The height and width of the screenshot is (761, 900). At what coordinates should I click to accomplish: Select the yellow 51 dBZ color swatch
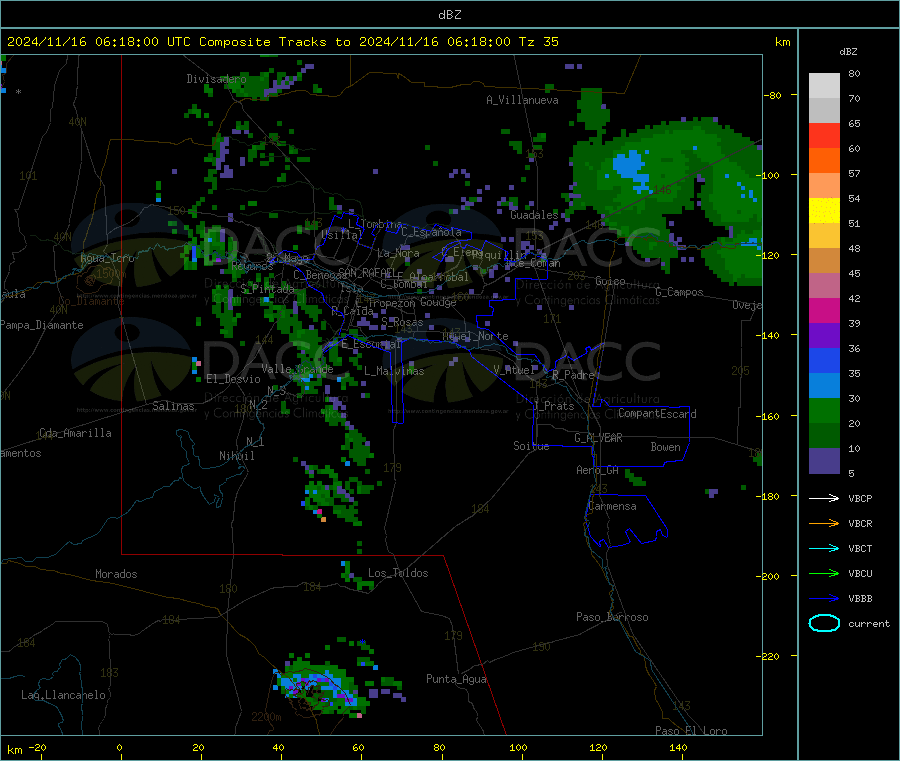pyautogui.click(x=824, y=211)
